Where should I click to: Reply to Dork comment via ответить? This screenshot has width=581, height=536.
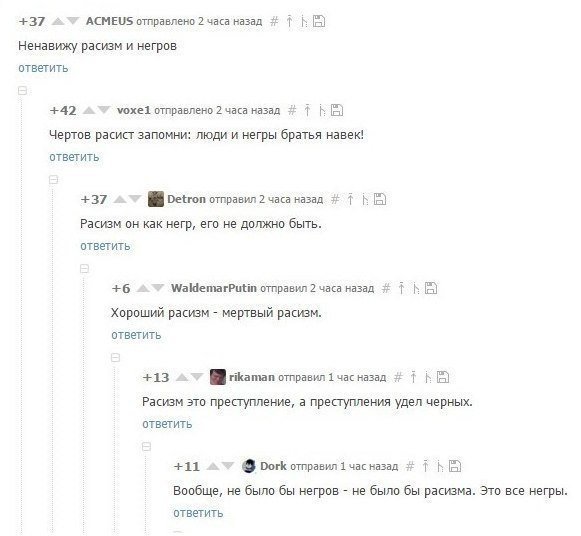tap(198, 513)
